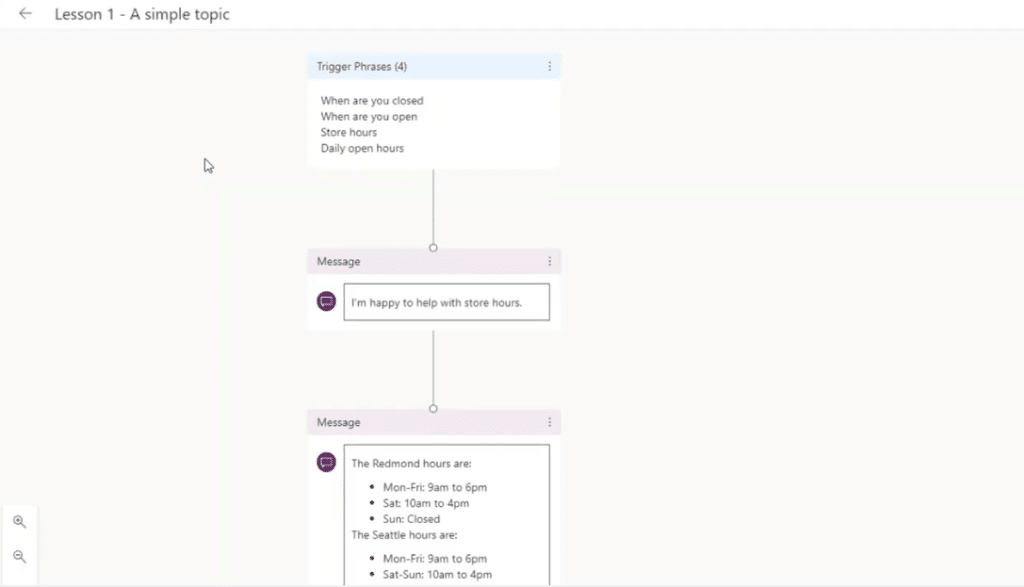1024x587 pixels.
Task: Click chat icon beside Redmond hours message
Action: coord(327,462)
